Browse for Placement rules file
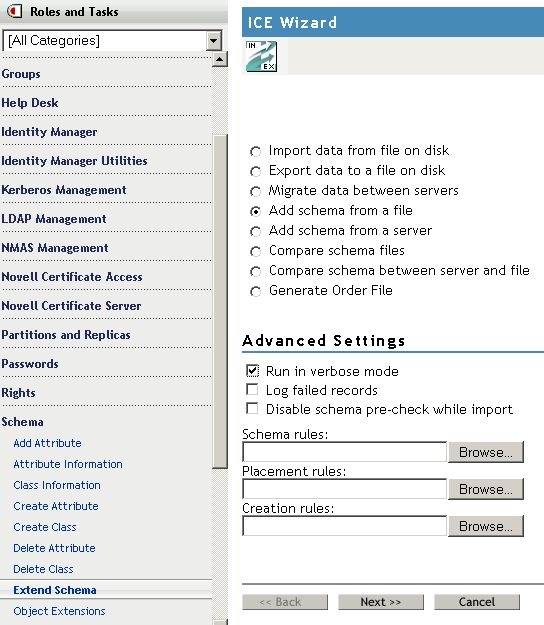This screenshot has width=544, height=625. [x=486, y=489]
